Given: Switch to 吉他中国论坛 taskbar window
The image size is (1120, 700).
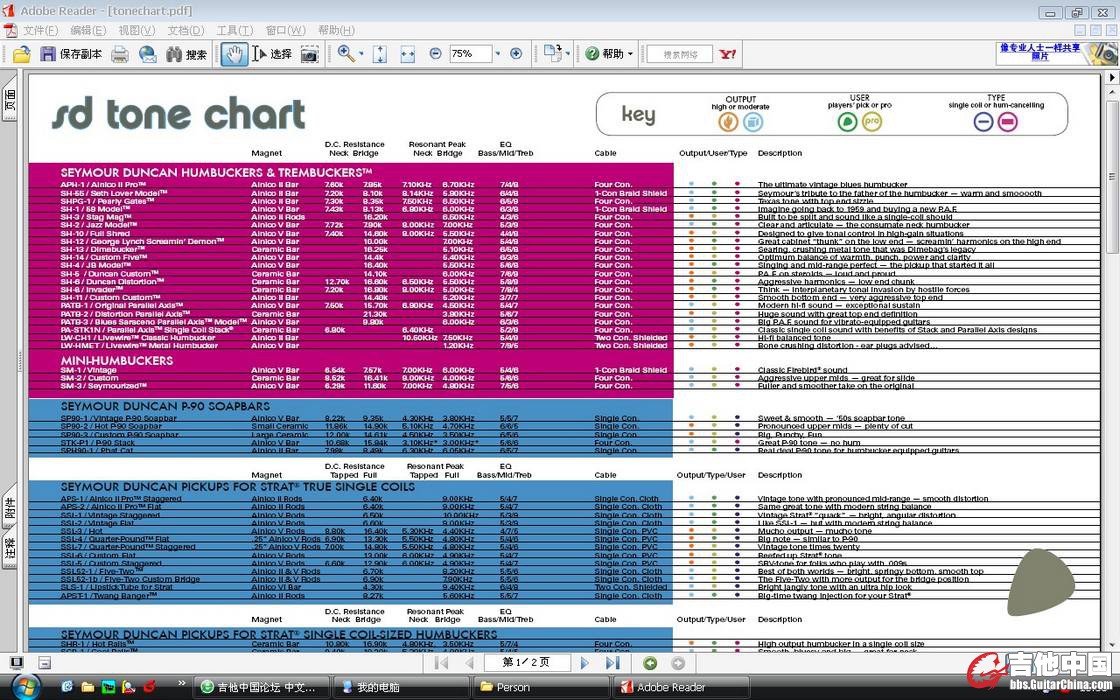Looking at the screenshot, I should [x=260, y=687].
